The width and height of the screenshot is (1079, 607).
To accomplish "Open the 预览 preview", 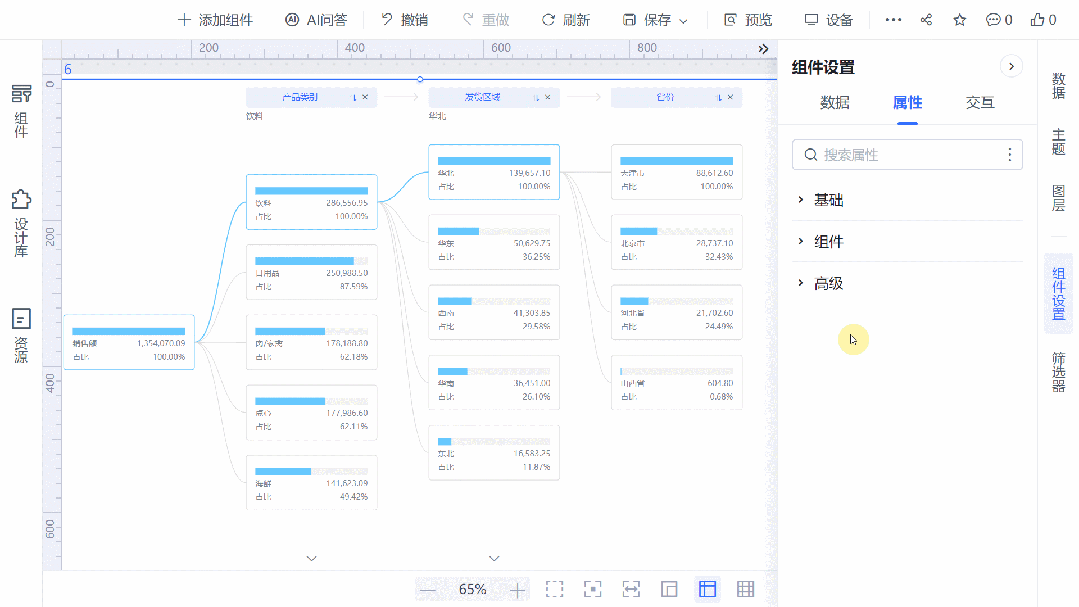I will pyautogui.click(x=748, y=20).
